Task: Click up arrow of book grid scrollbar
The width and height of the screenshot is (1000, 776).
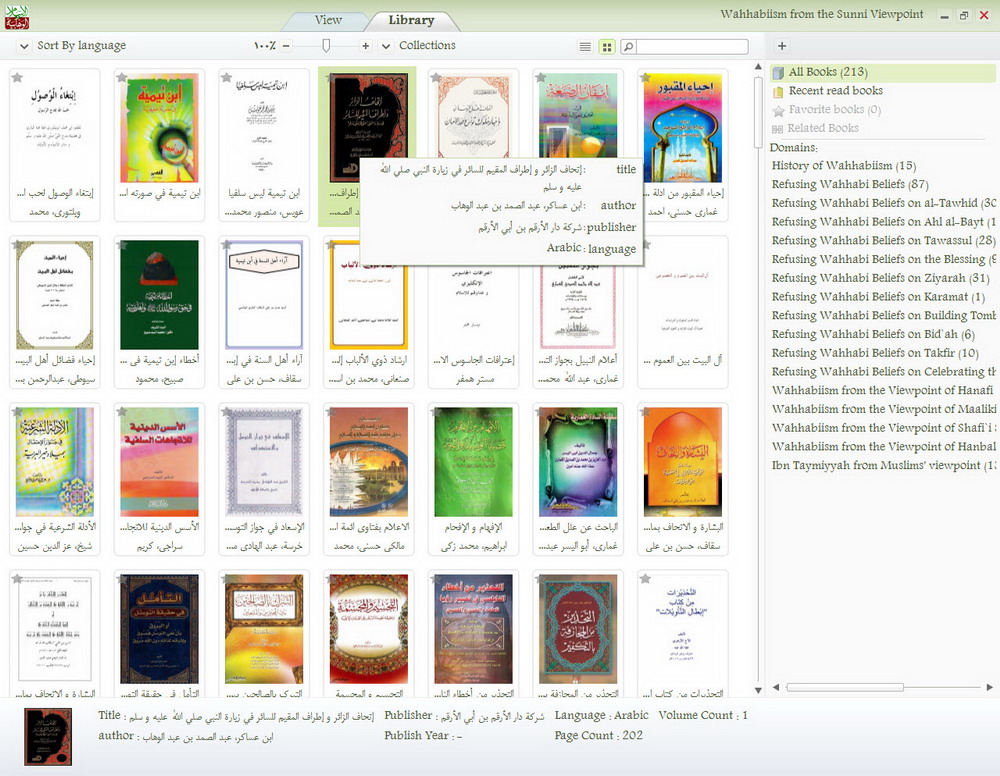Action: tap(758, 66)
